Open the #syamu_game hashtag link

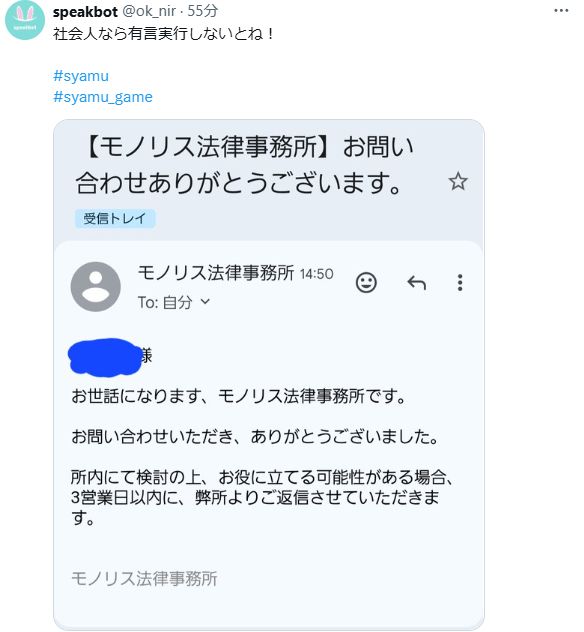tap(103, 97)
